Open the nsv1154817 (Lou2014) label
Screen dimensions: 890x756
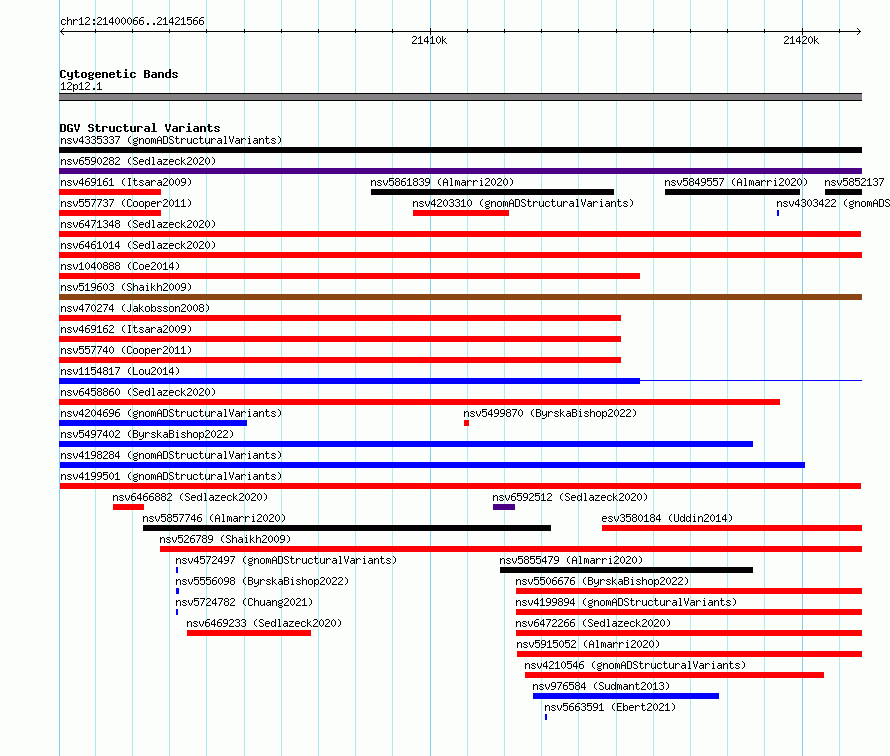(120, 371)
